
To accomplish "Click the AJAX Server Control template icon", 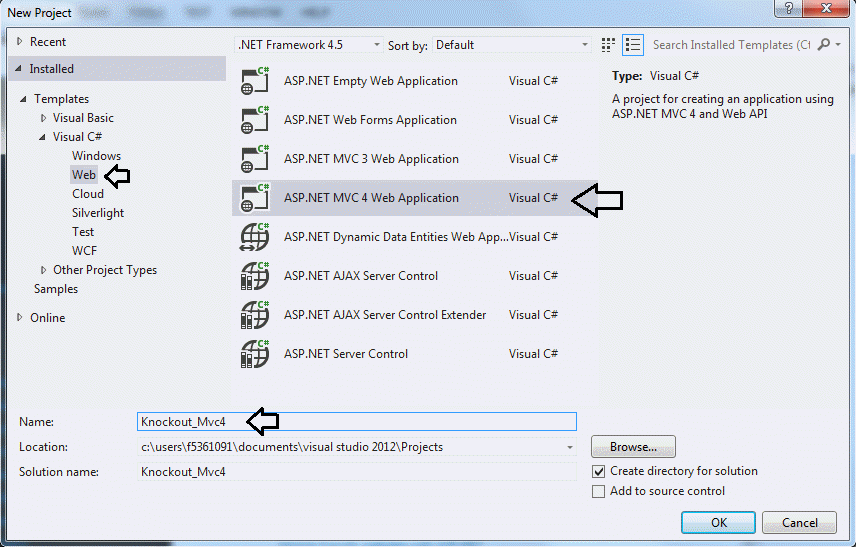I will 255,276.
